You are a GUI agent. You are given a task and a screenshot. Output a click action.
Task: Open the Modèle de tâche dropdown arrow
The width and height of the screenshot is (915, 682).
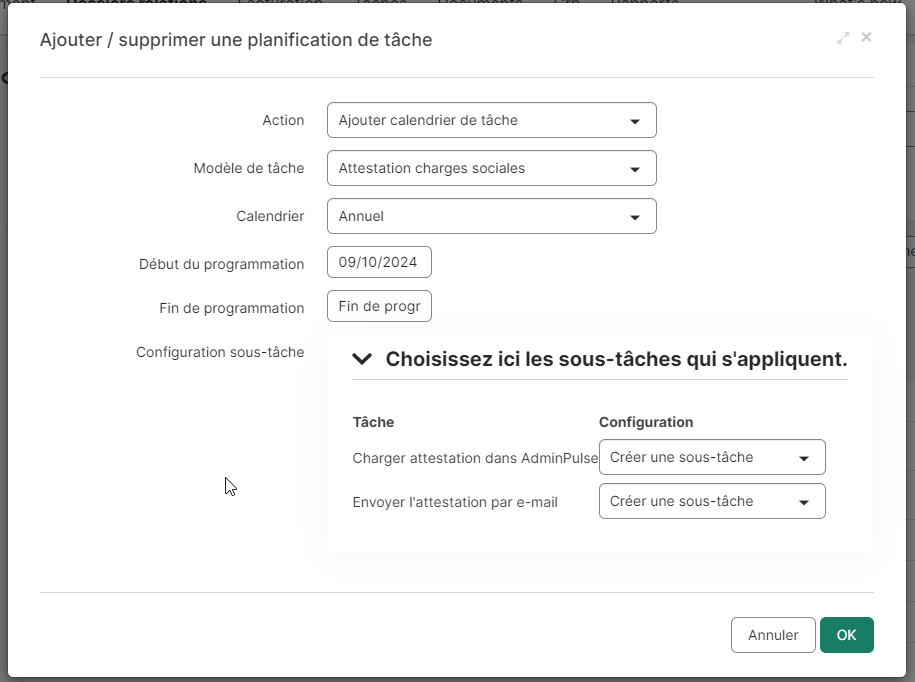tap(635, 169)
